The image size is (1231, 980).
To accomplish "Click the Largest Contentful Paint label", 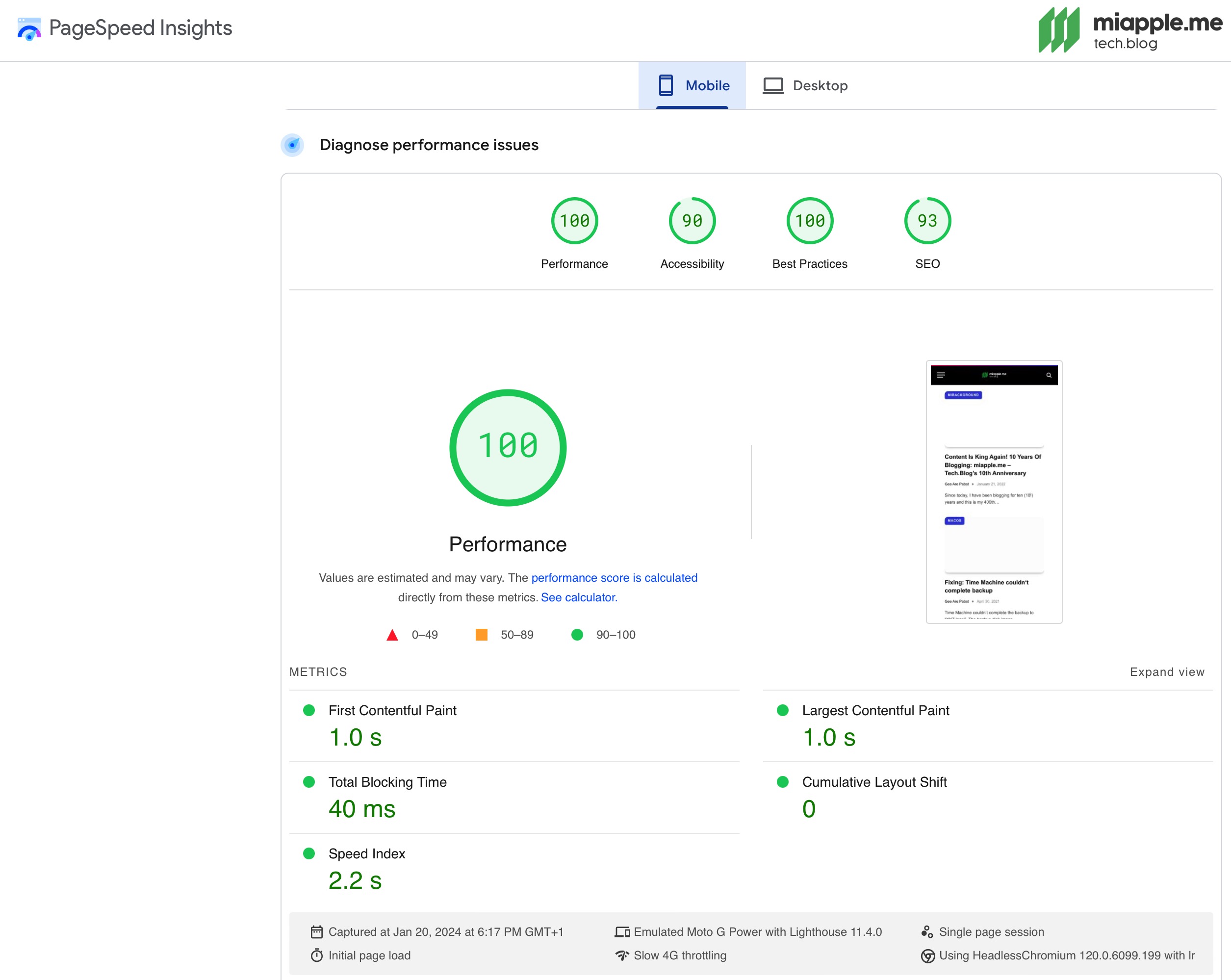I will [x=875, y=710].
